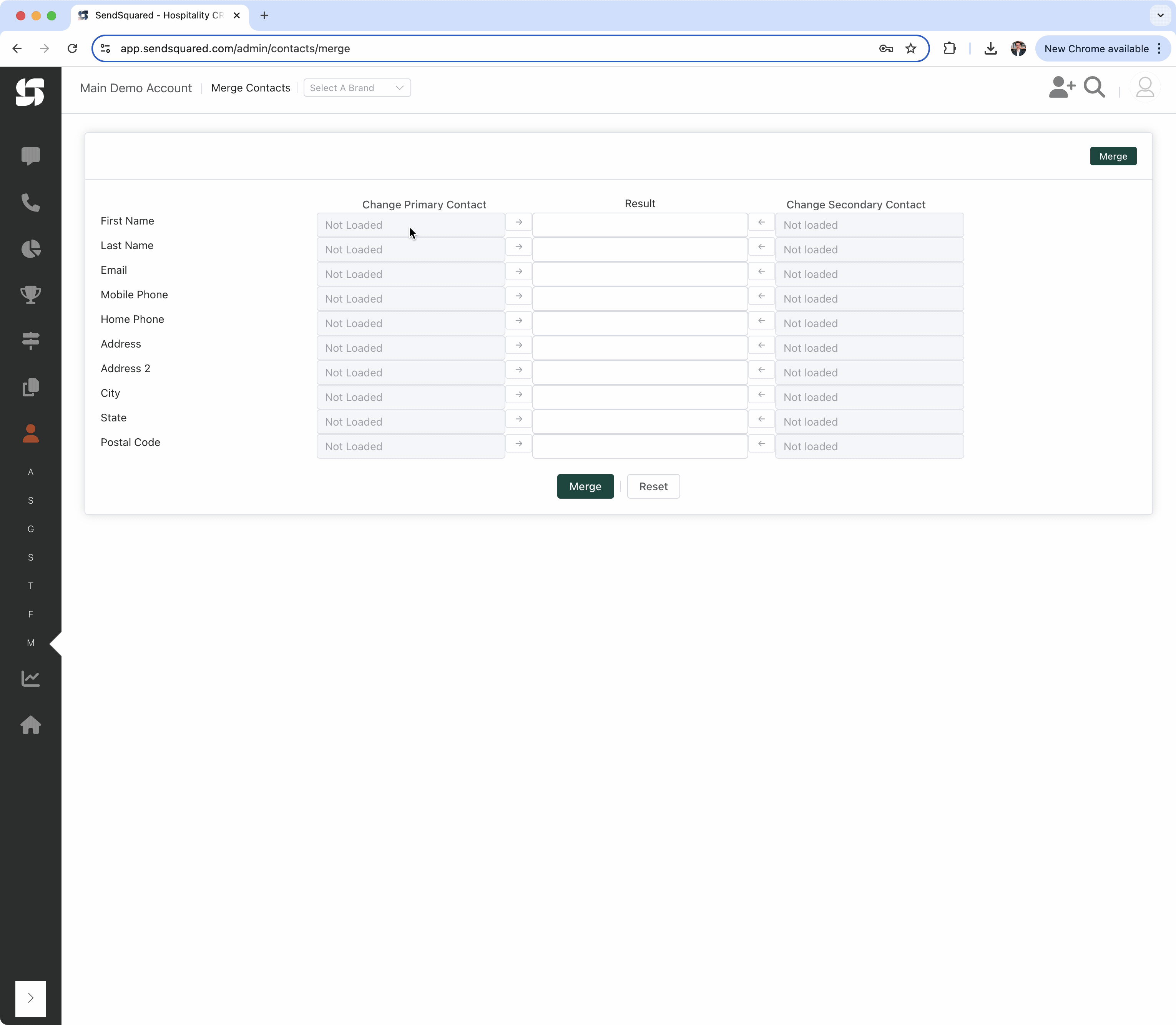Open the chat messages sidebar icon

pos(30,156)
